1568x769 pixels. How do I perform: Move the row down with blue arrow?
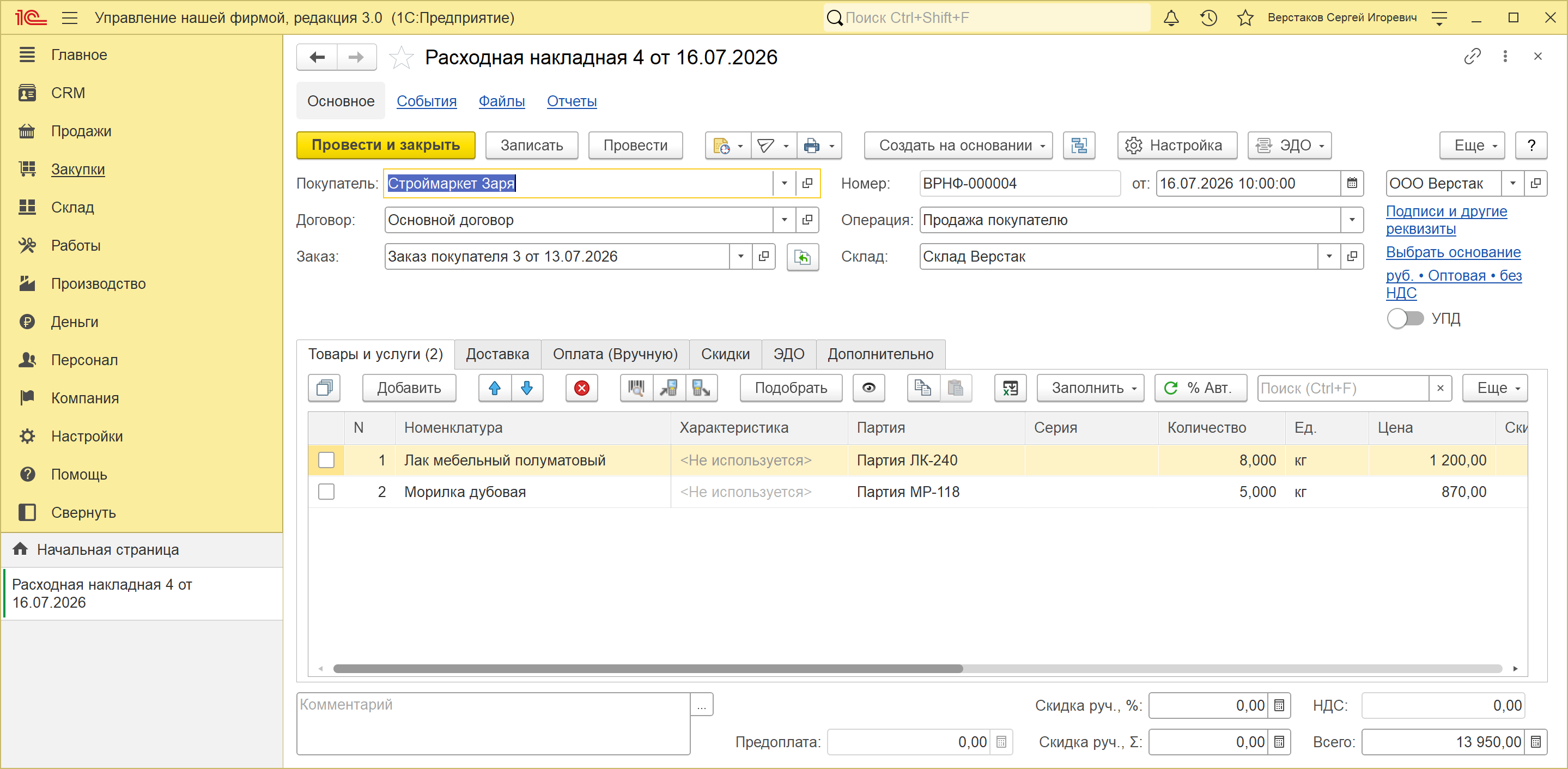527,388
